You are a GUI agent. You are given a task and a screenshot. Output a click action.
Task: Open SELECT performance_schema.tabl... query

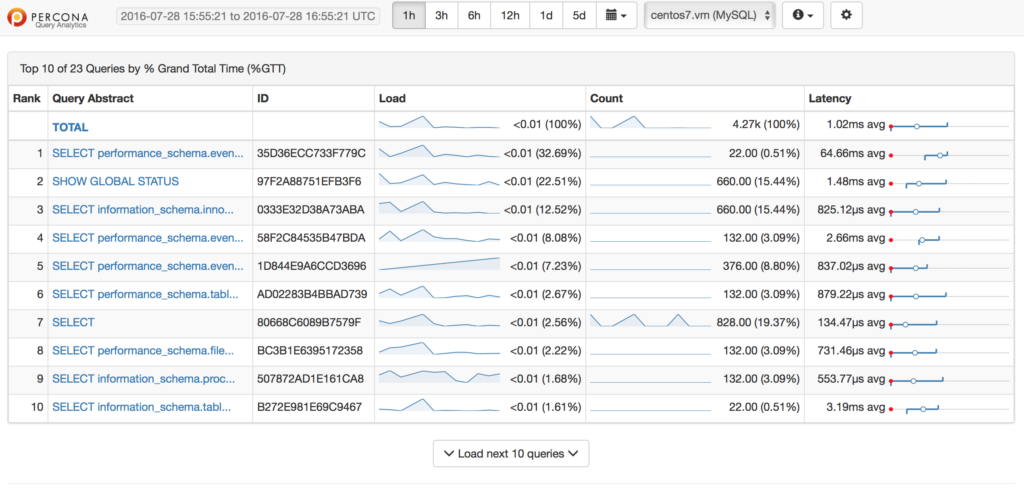145,294
